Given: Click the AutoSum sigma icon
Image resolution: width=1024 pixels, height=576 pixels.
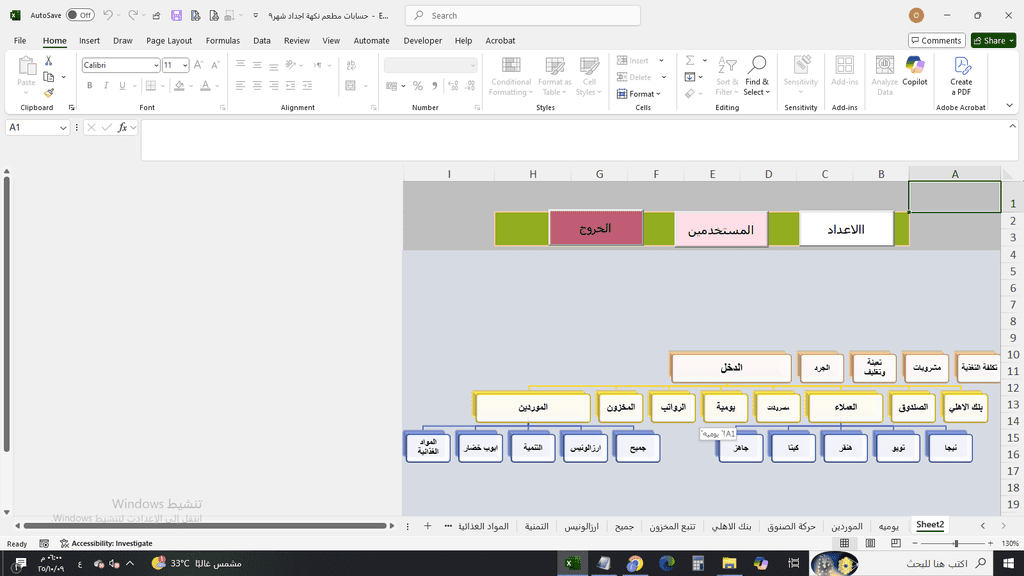Looking at the screenshot, I should tap(689, 61).
